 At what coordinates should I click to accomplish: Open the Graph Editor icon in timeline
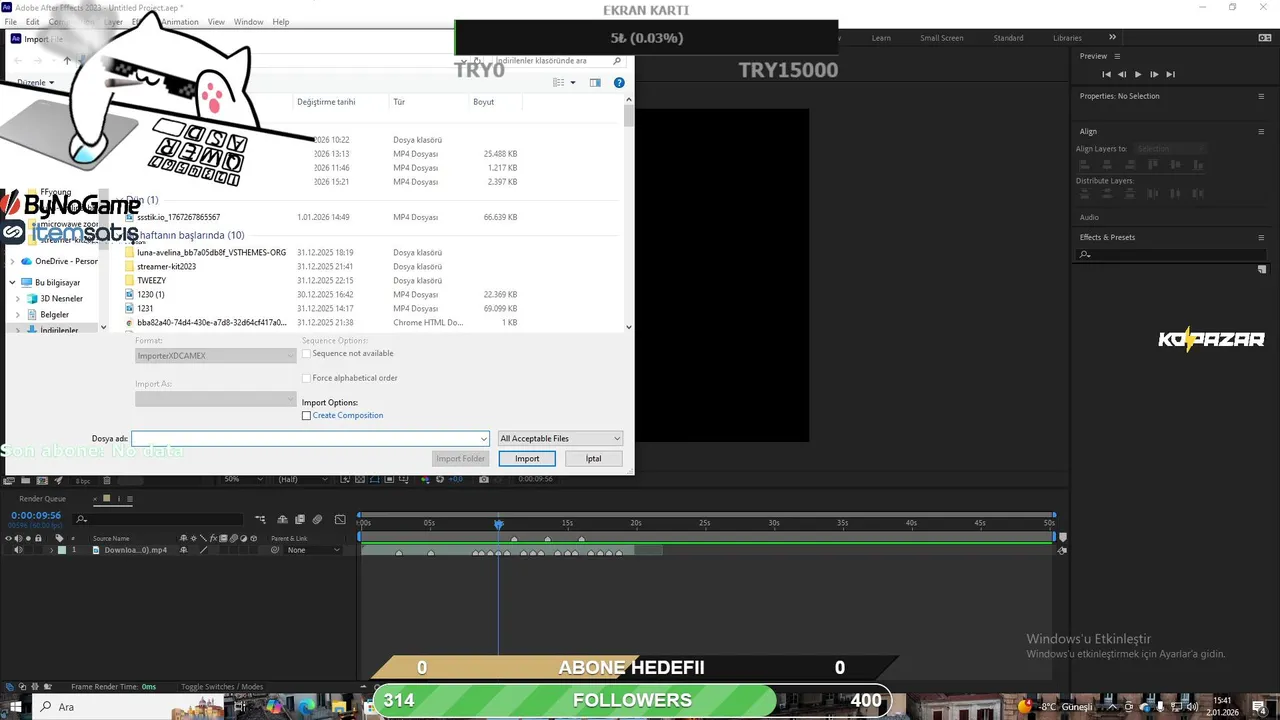(x=340, y=520)
